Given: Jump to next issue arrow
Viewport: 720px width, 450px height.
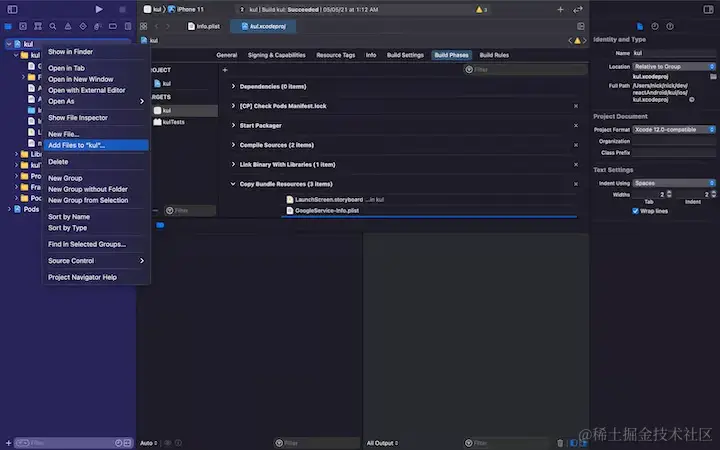Looking at the screenshot, I should [585, 40].
